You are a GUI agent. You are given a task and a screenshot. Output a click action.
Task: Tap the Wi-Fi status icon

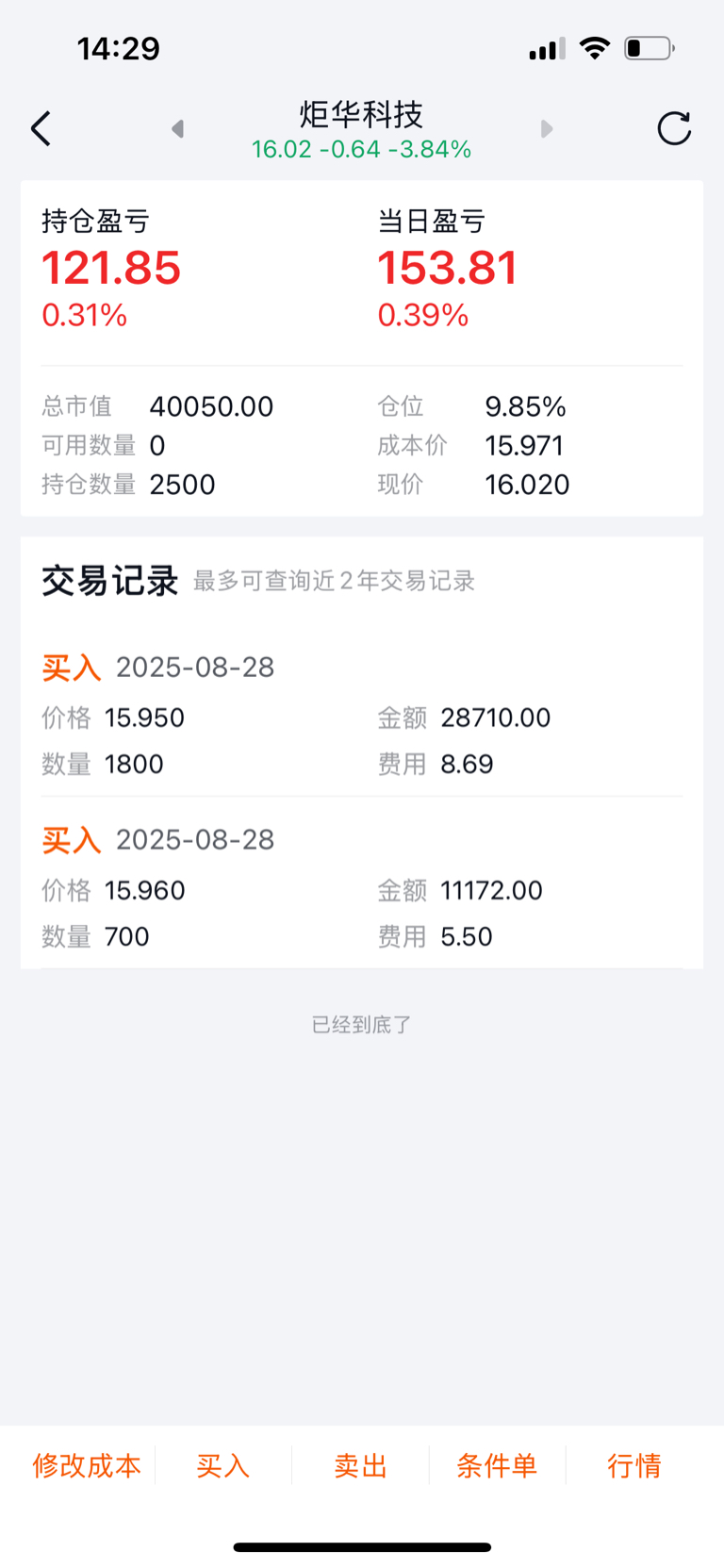[595, 48]
